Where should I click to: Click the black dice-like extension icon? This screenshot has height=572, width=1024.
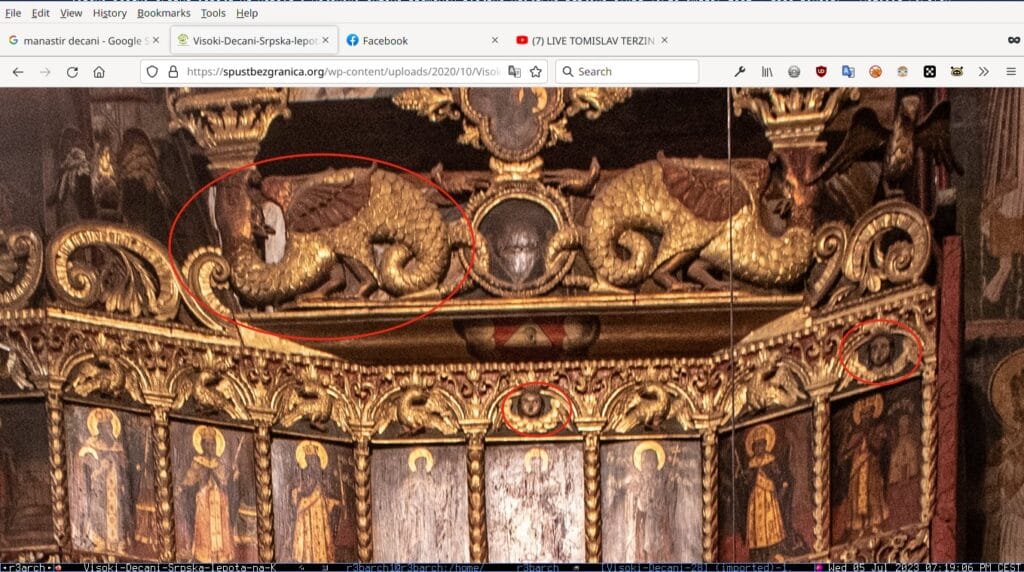coord(929,72)
